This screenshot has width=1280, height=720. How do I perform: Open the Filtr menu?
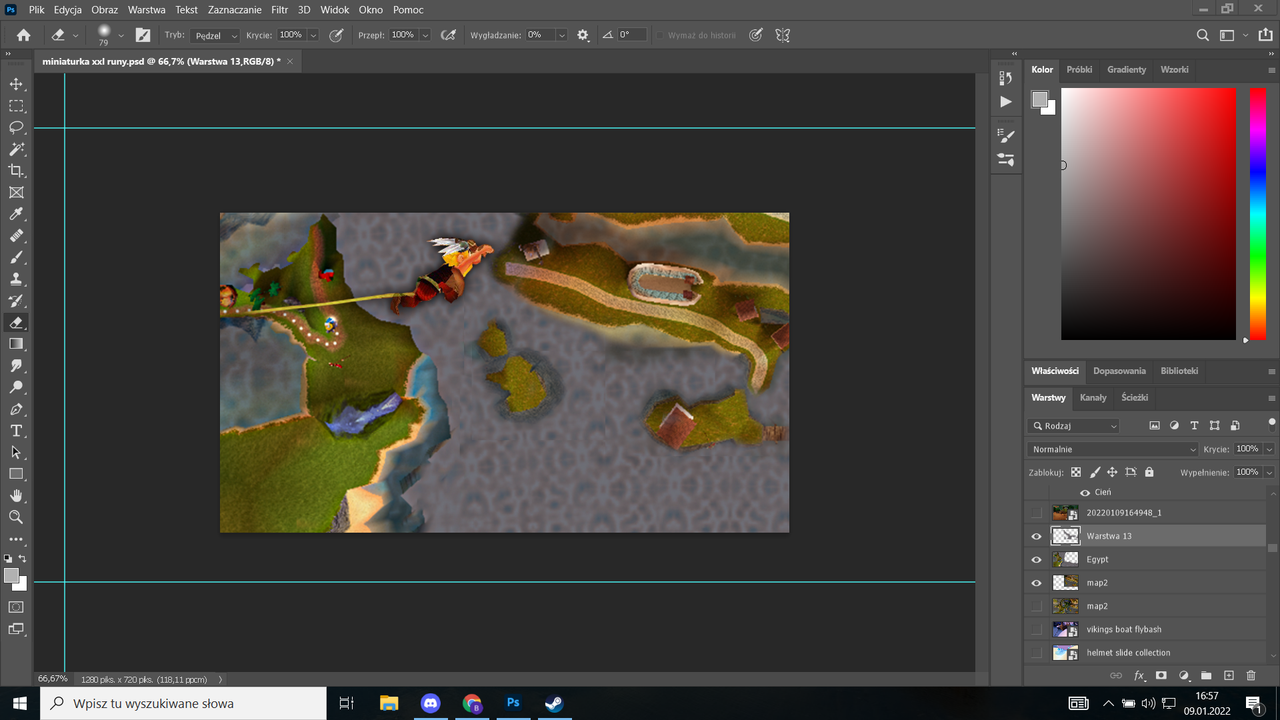280,9
